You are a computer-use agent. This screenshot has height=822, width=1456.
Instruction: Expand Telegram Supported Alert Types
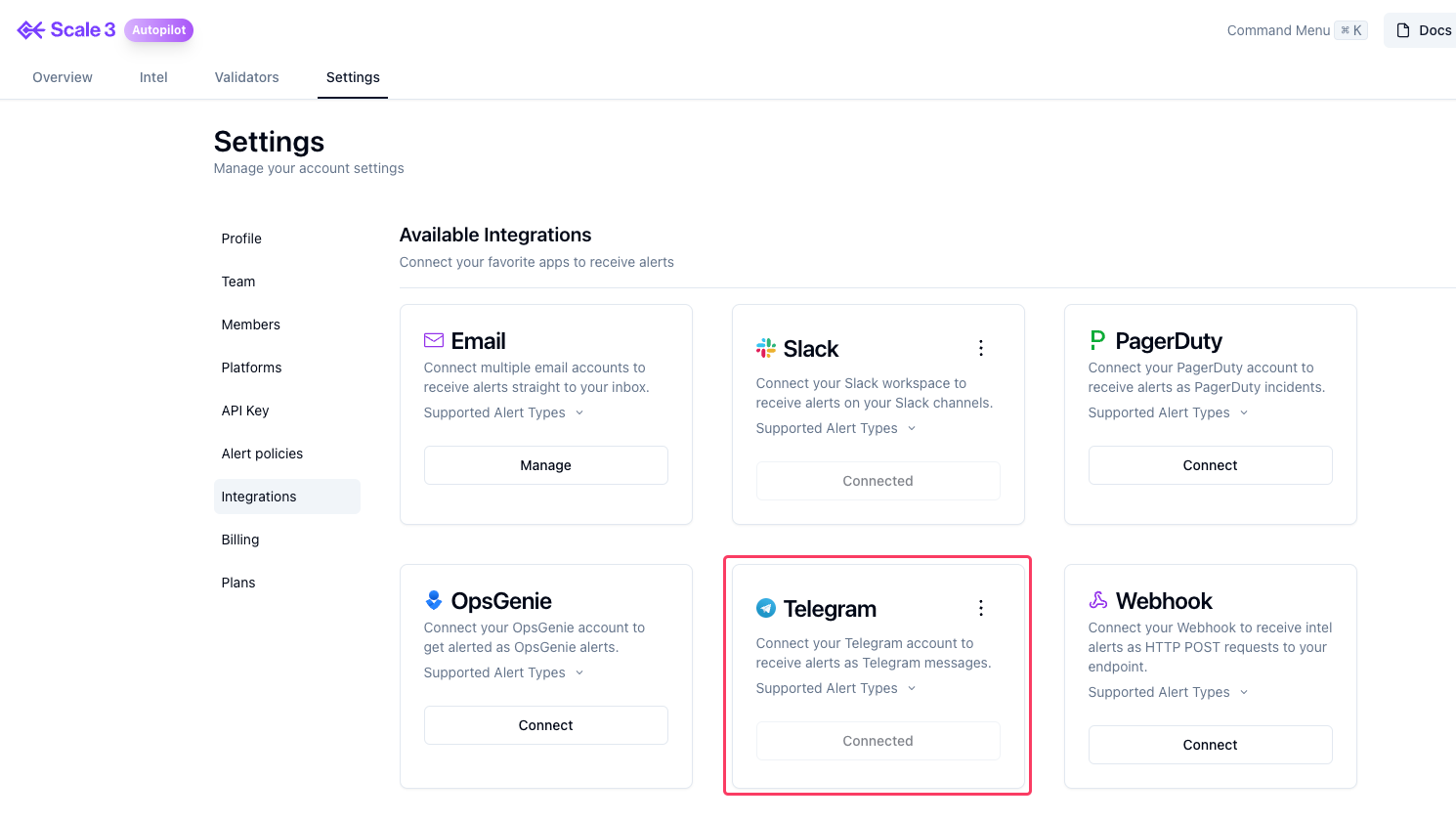click(835, 688)
